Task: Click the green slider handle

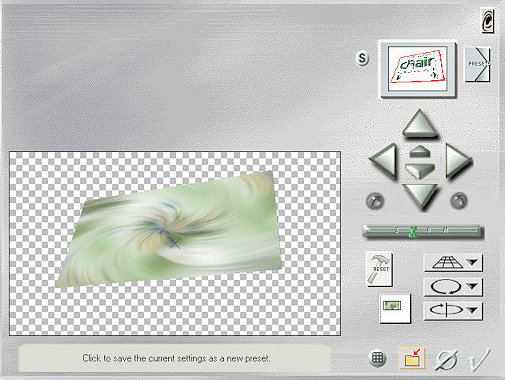Action: point(413,231)
